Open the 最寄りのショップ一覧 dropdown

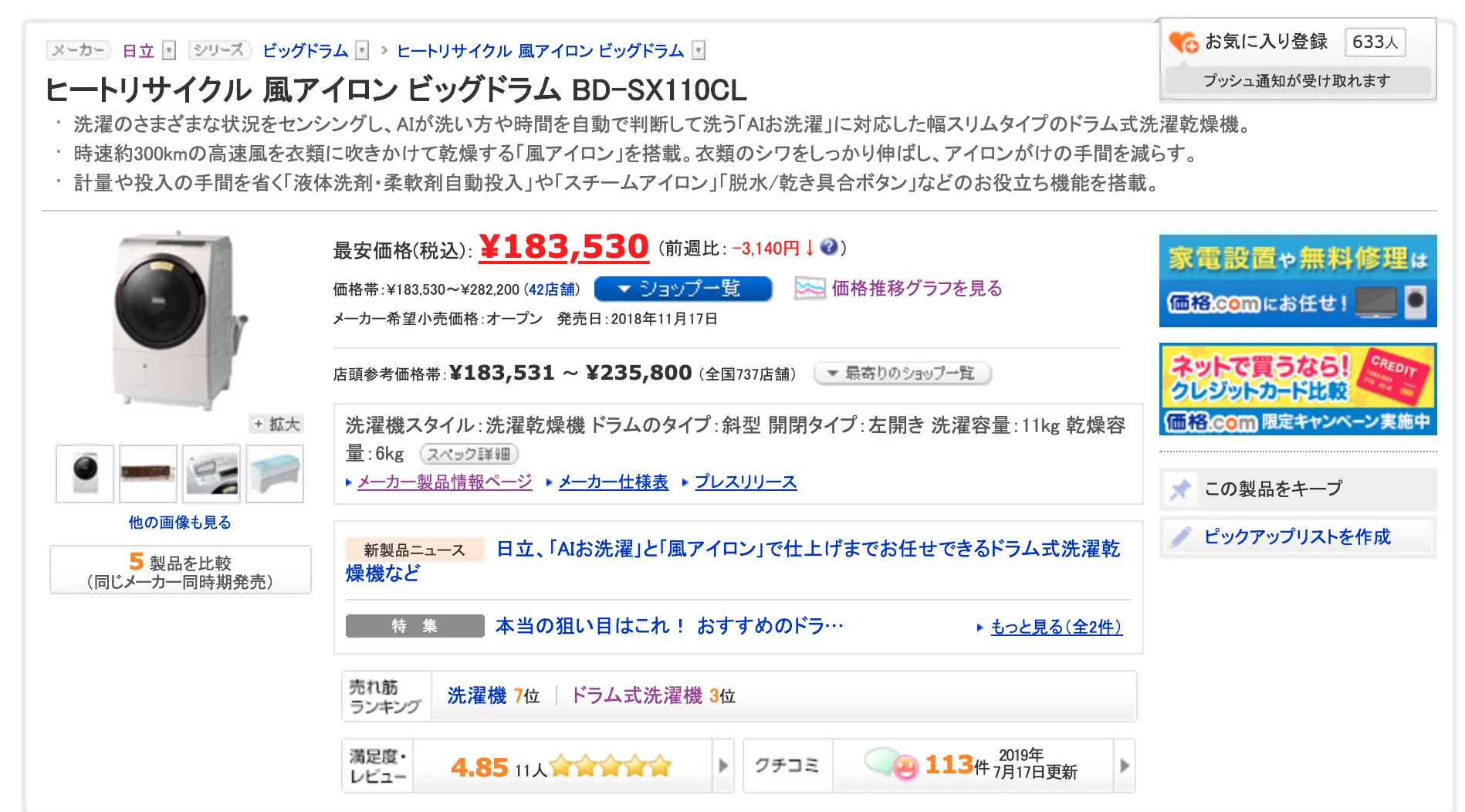pos(902,374)
